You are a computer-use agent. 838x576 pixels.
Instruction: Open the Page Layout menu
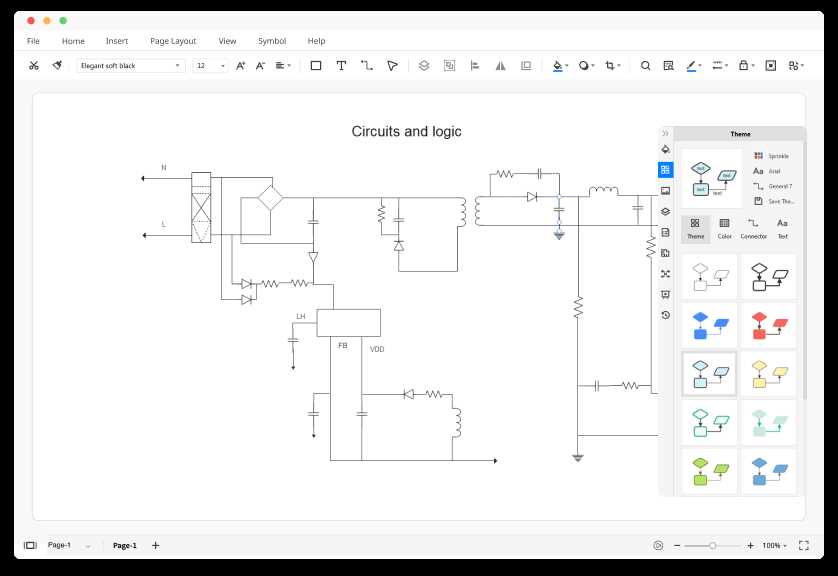tap(173, 41)
